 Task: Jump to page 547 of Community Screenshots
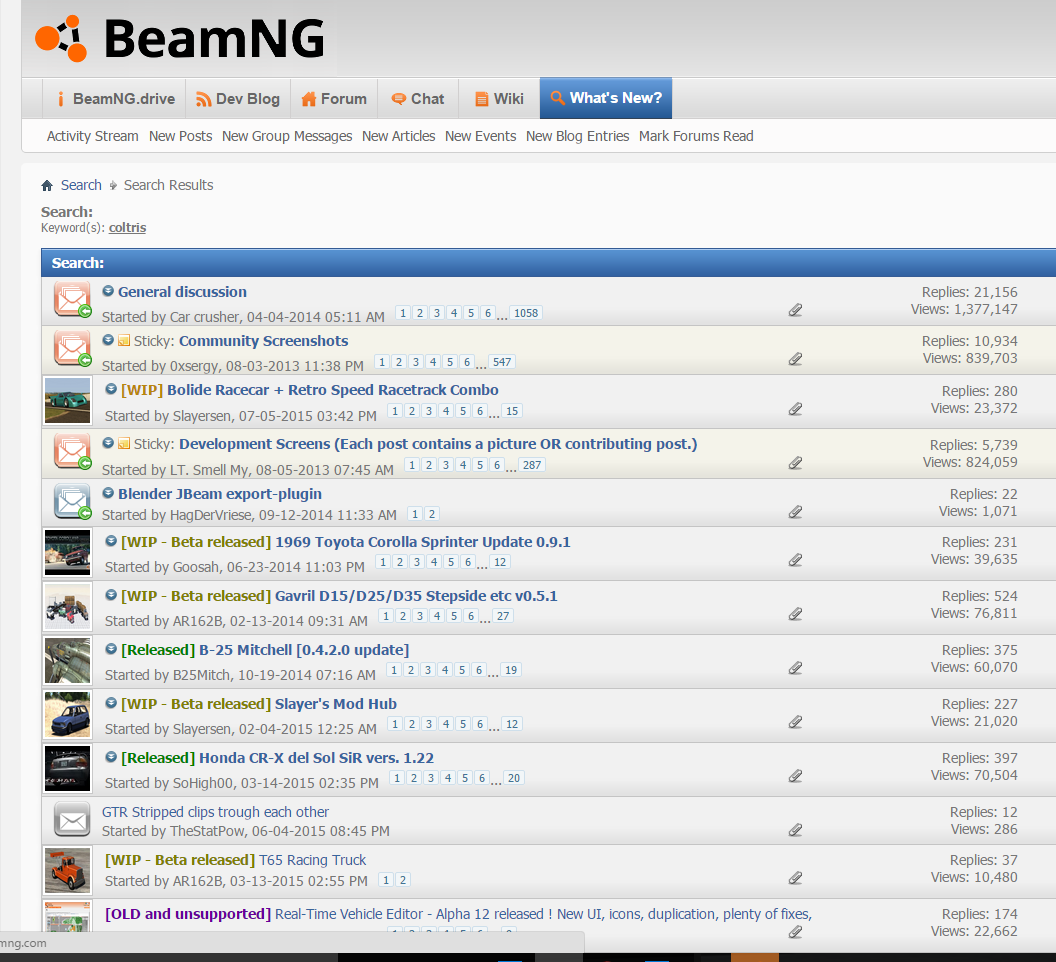502,362
